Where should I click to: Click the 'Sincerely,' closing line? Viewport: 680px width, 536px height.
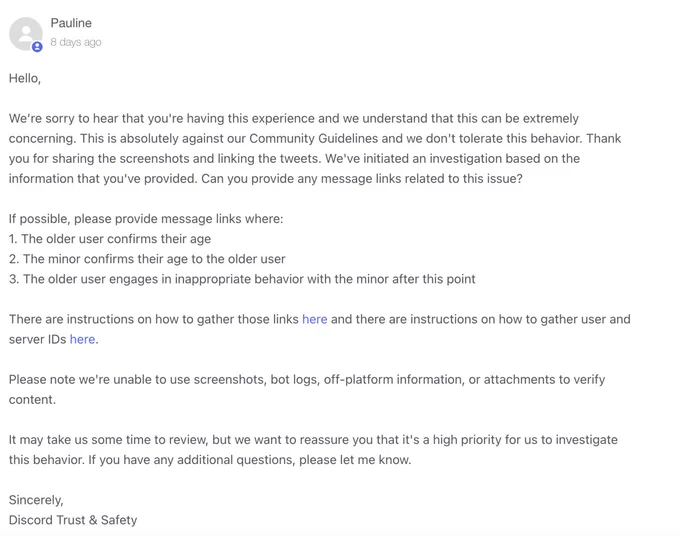36,500
